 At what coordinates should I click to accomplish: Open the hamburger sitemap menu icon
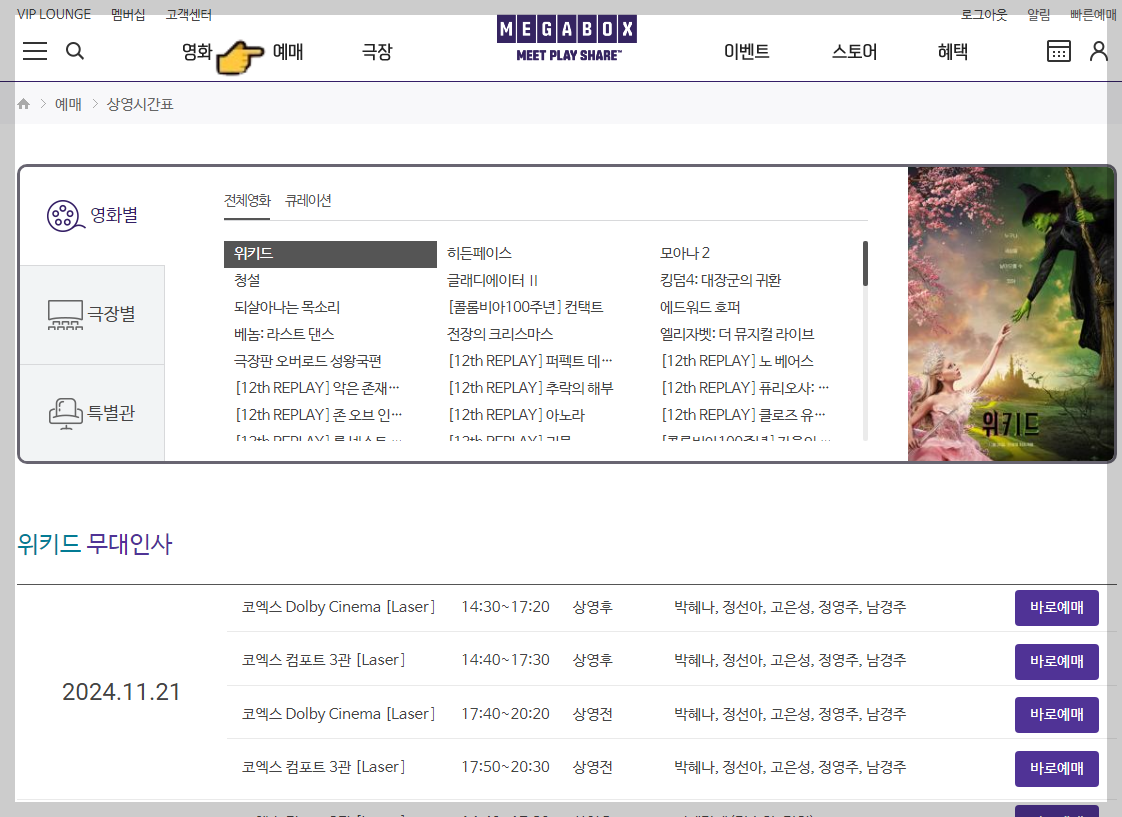click(34, 51)
